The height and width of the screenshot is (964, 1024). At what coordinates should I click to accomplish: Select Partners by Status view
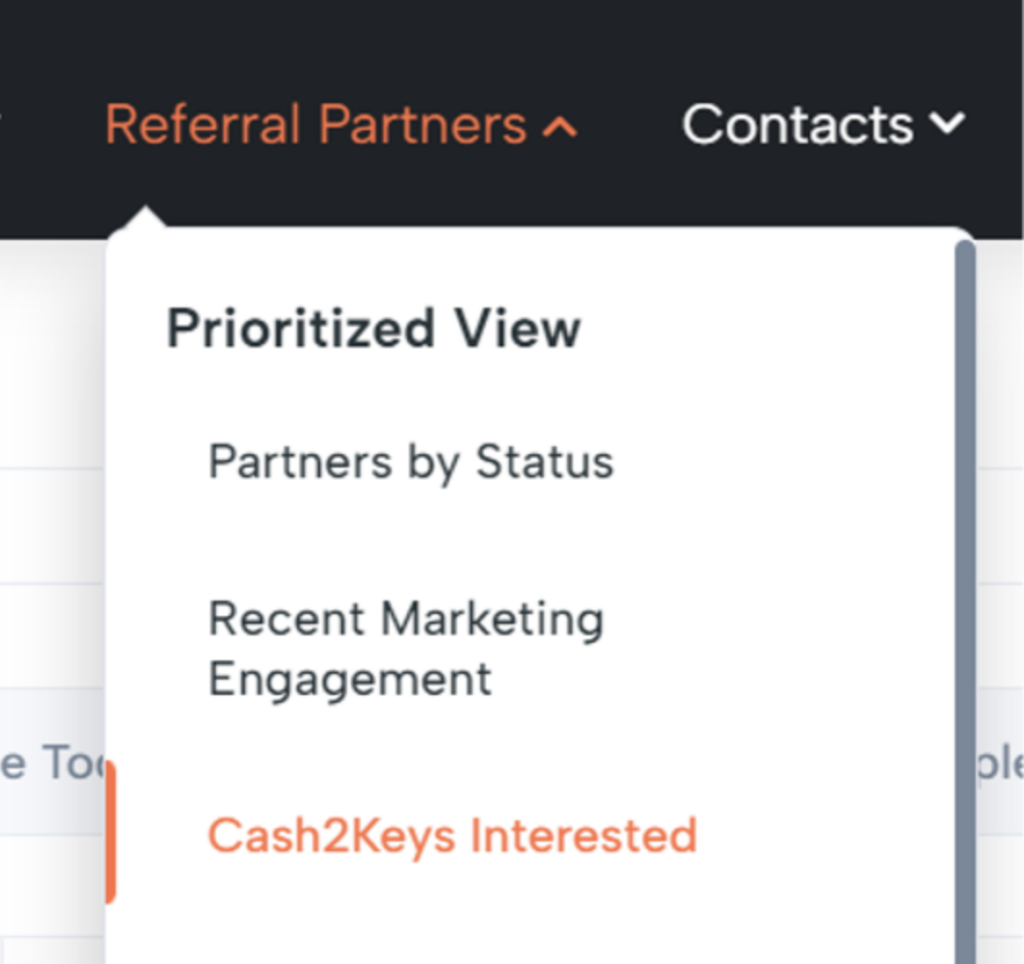point(410,462)
